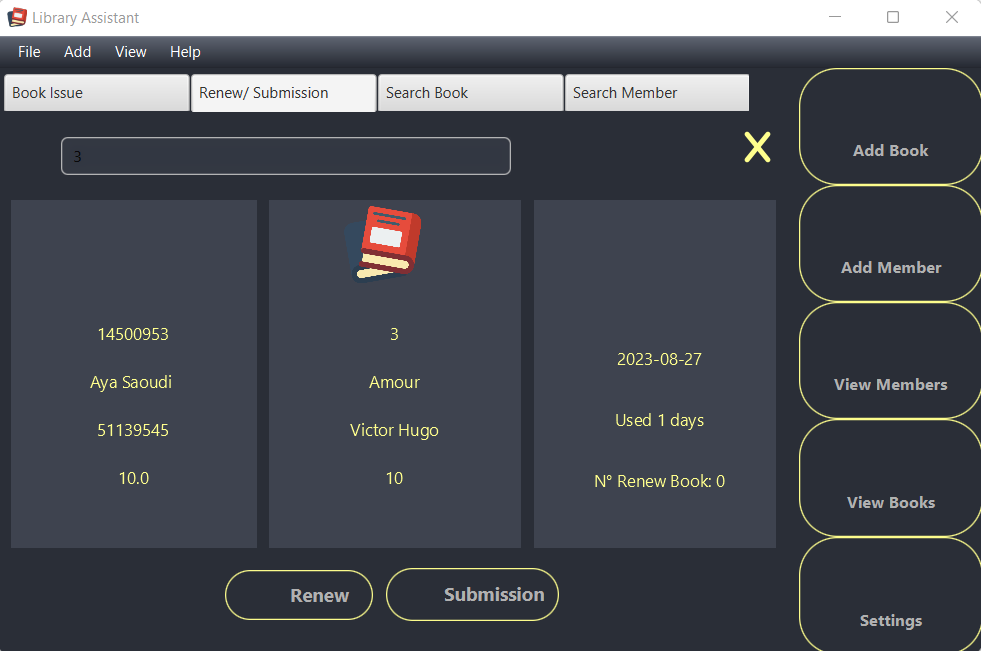Click the member ID 14500953
Image resolution: width=981 pixels, height=651 pixels.
tap(133, 334)
